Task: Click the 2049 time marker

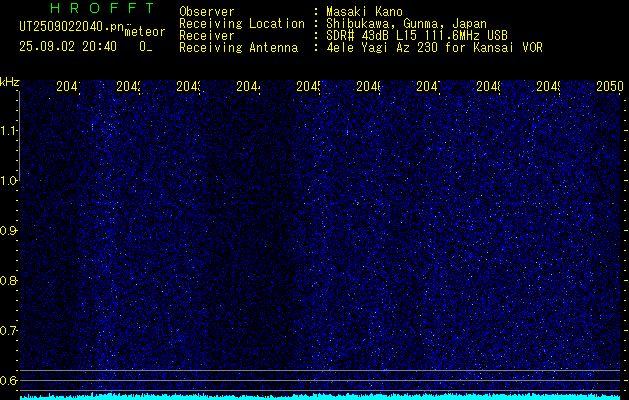Action: tap(549, 86)
